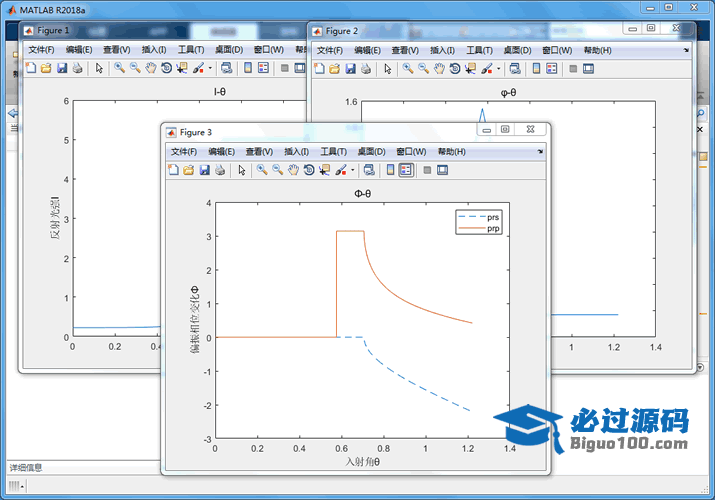The width and height of the screenshot is (715, 500).
Task: Toggle Data Cursor tool in Figure 3 toolbar
Action: tap(324, 170)
